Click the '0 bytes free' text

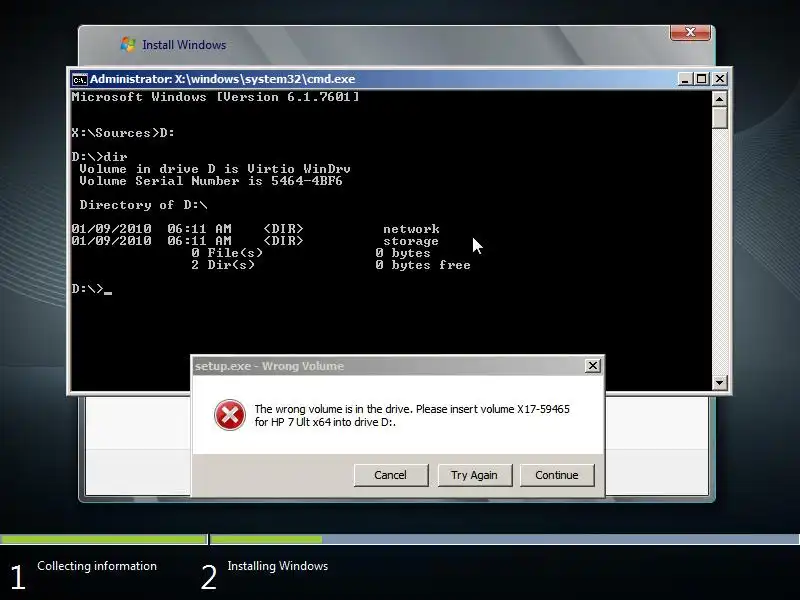(x=423, y=265)
